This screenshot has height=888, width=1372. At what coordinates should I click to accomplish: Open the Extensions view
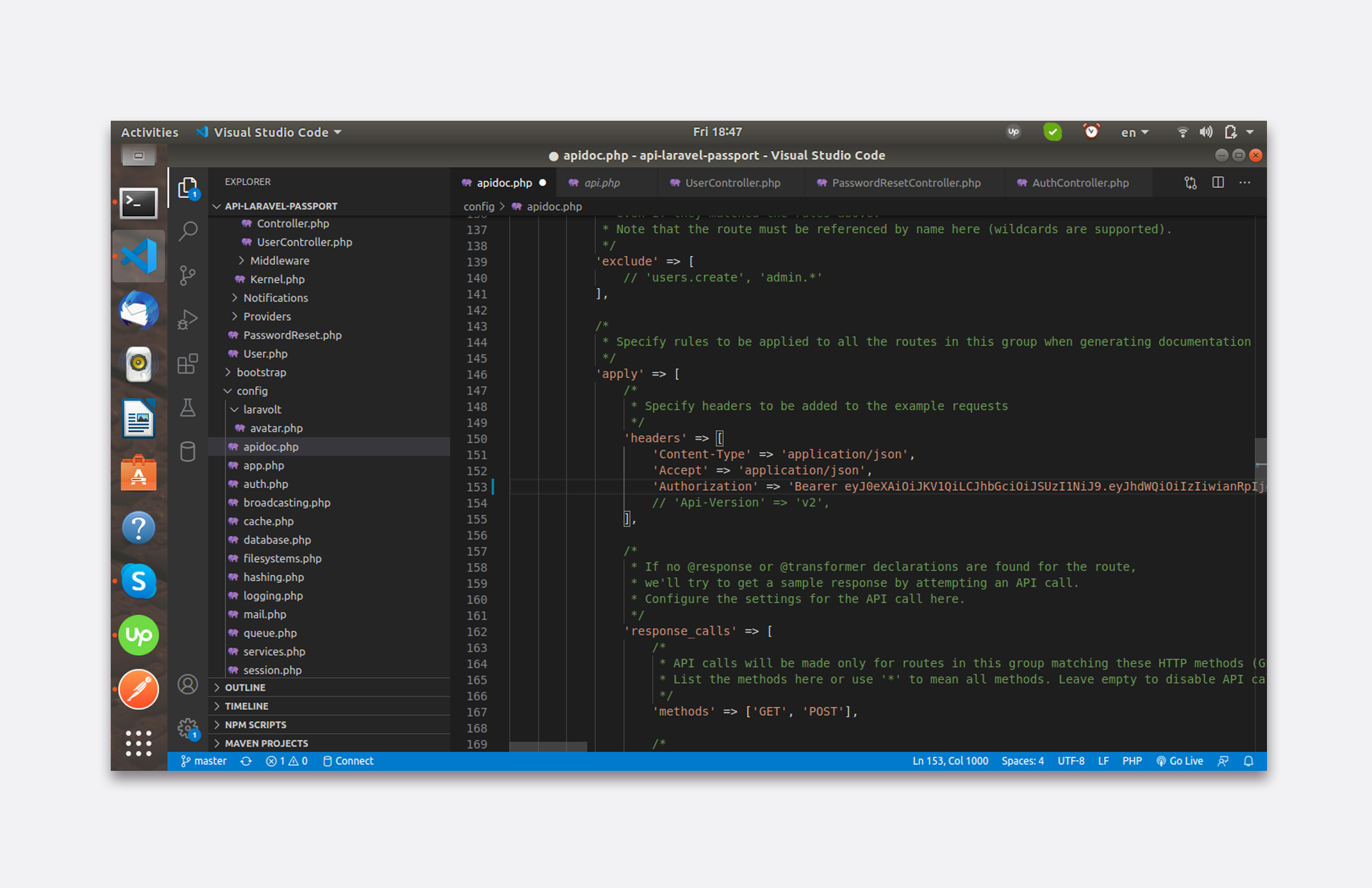pos(188,364)
